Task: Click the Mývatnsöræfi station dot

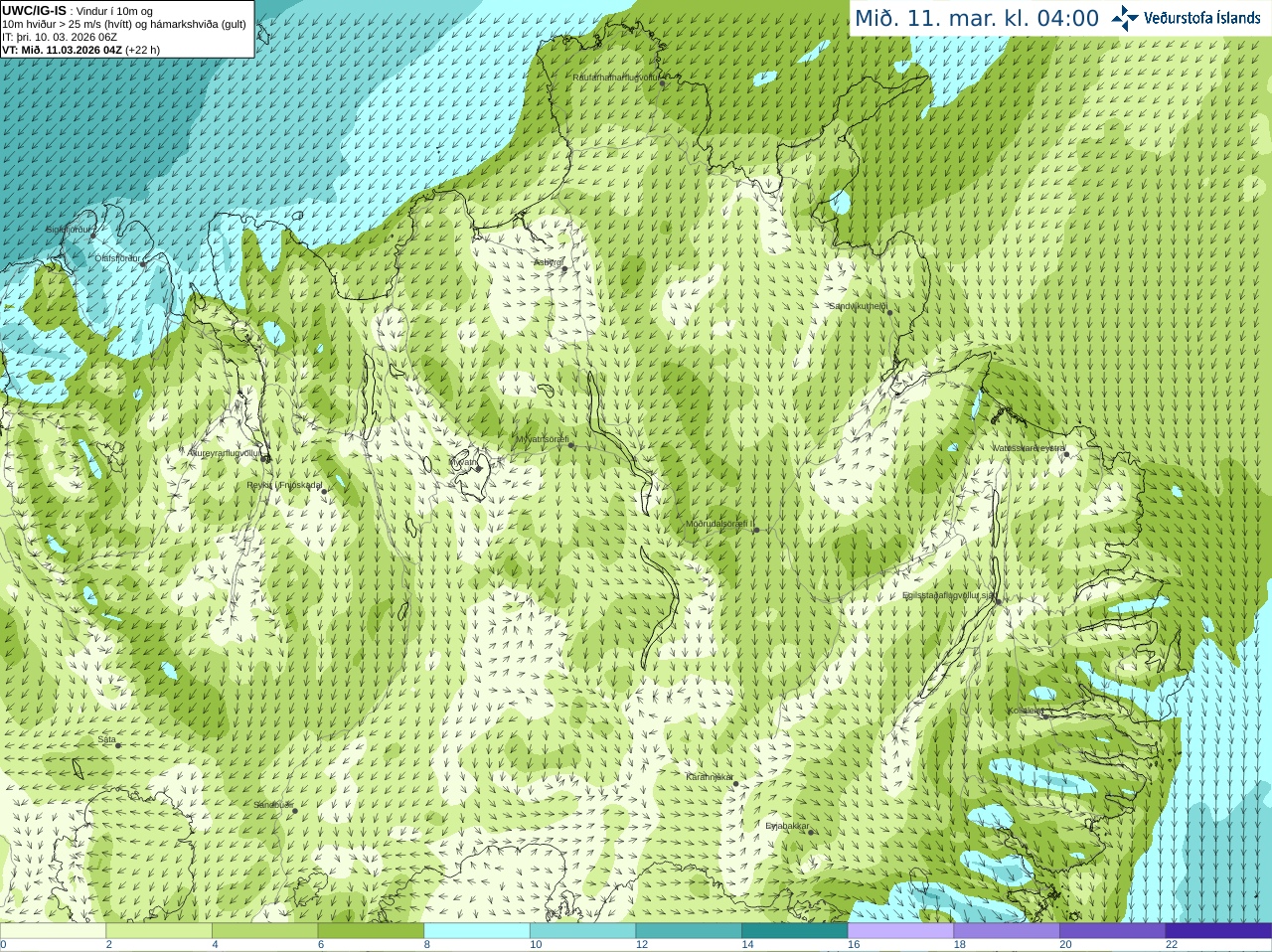Action: (x=570, y=445)
